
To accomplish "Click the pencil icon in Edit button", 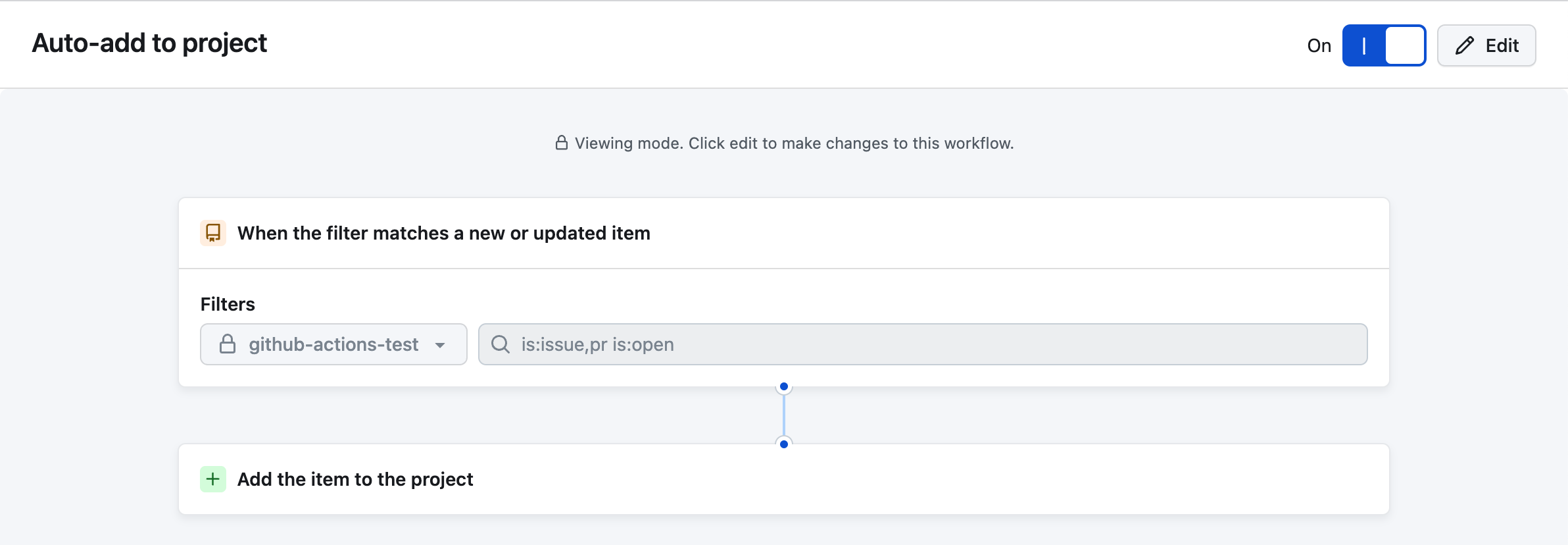I will click(x=1465, y=45).
